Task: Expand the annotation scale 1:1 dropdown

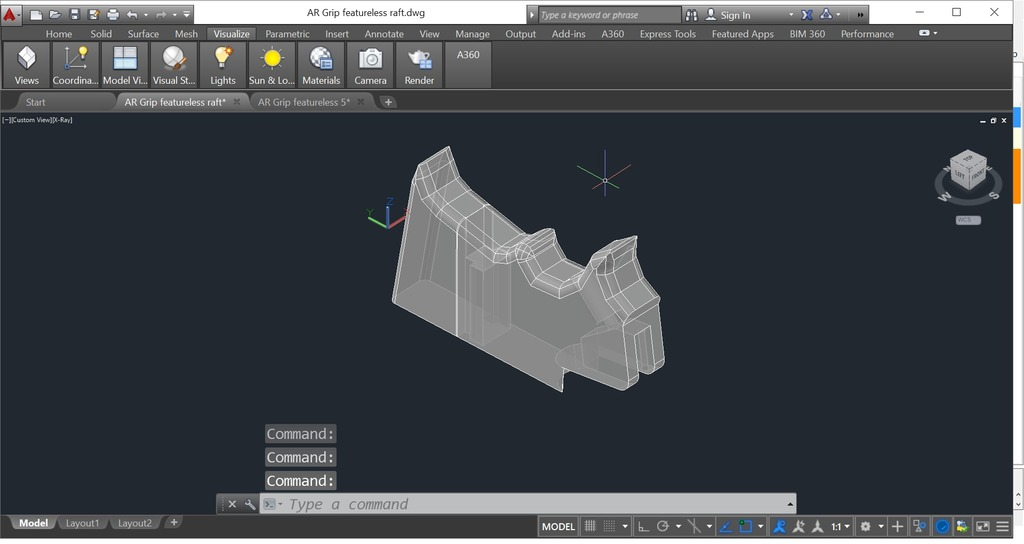Action: [842, 526]
